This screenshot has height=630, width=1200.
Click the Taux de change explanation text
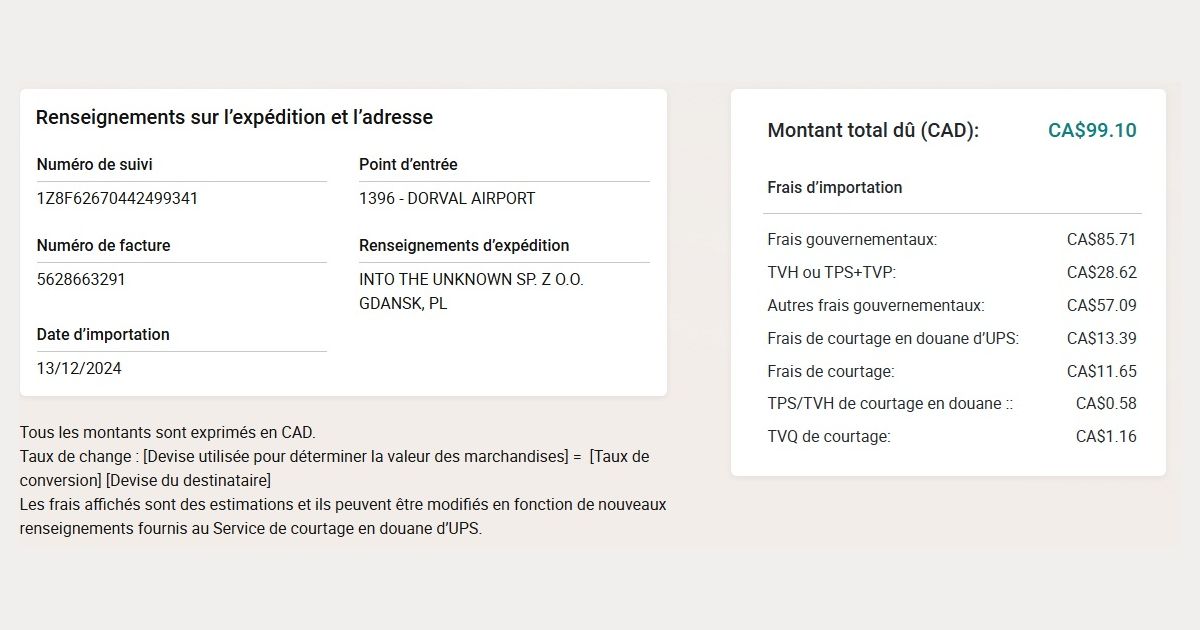[x=334, y=457]
